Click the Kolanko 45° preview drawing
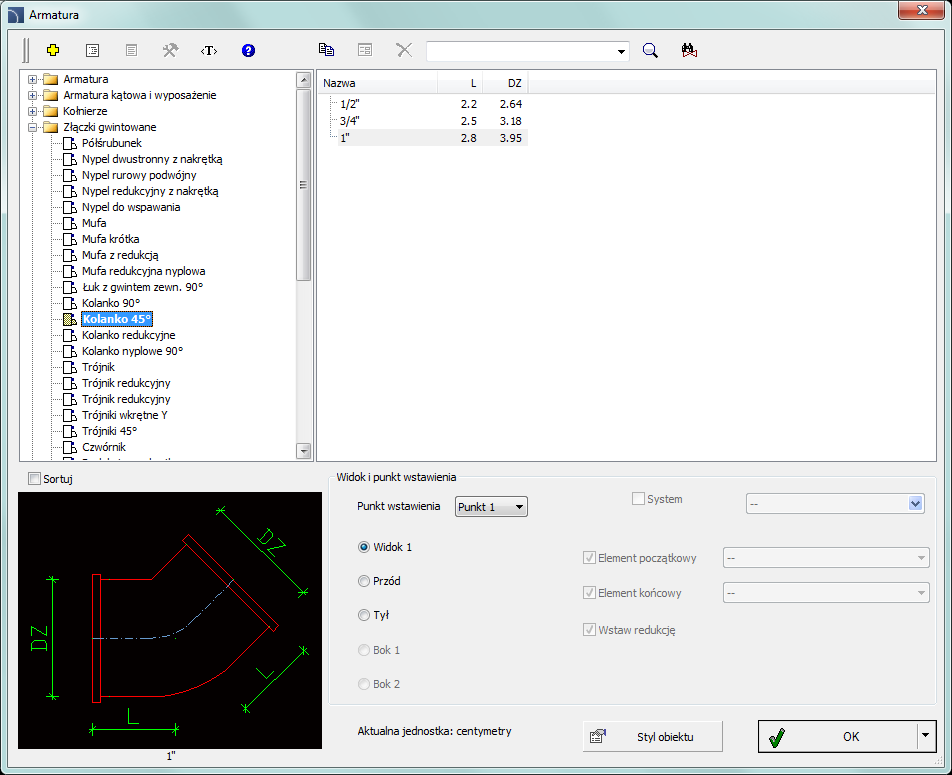 pyautogui.click(x=170, y=620)
